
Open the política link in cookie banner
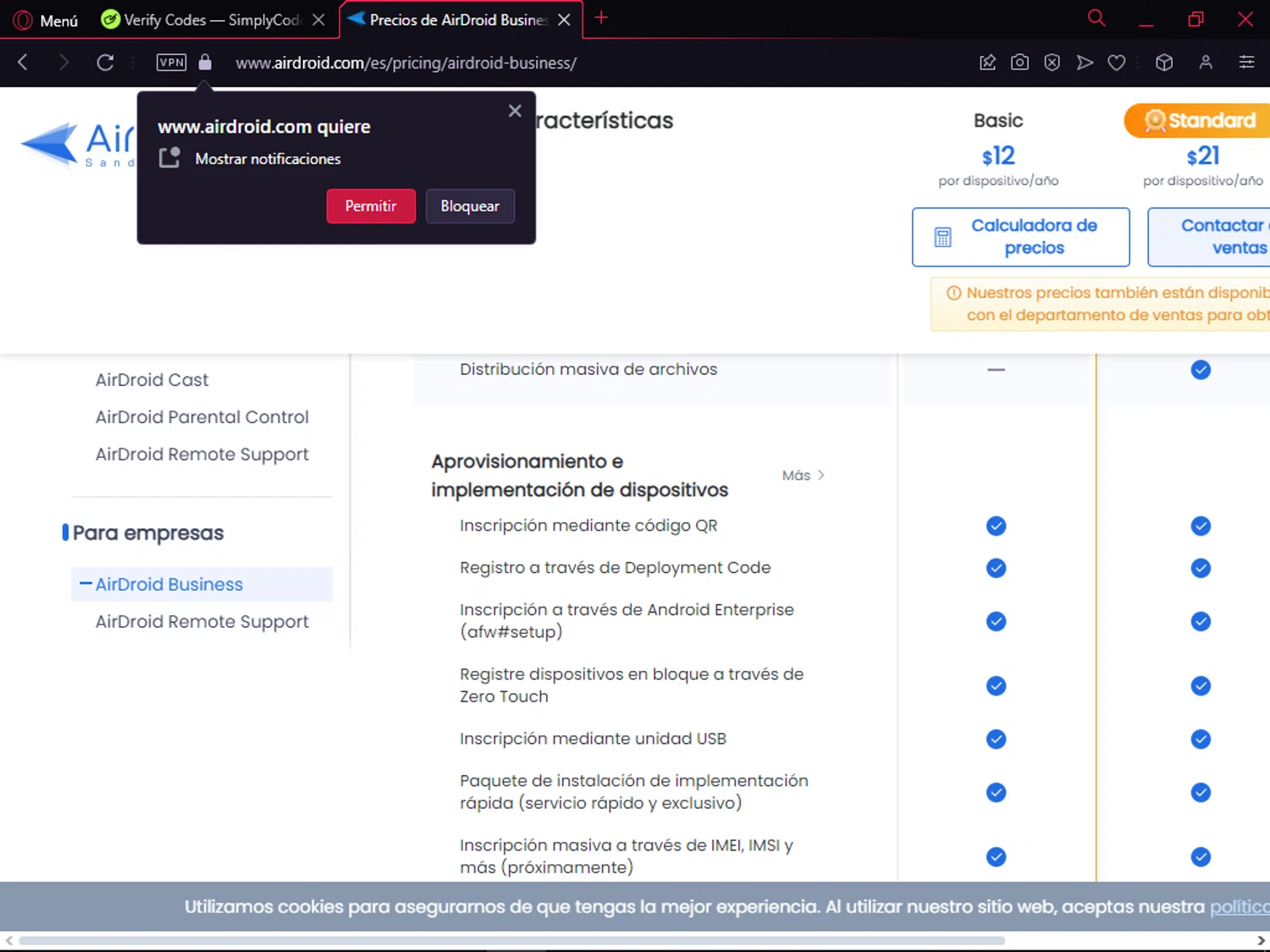(x=1240, y=906)
